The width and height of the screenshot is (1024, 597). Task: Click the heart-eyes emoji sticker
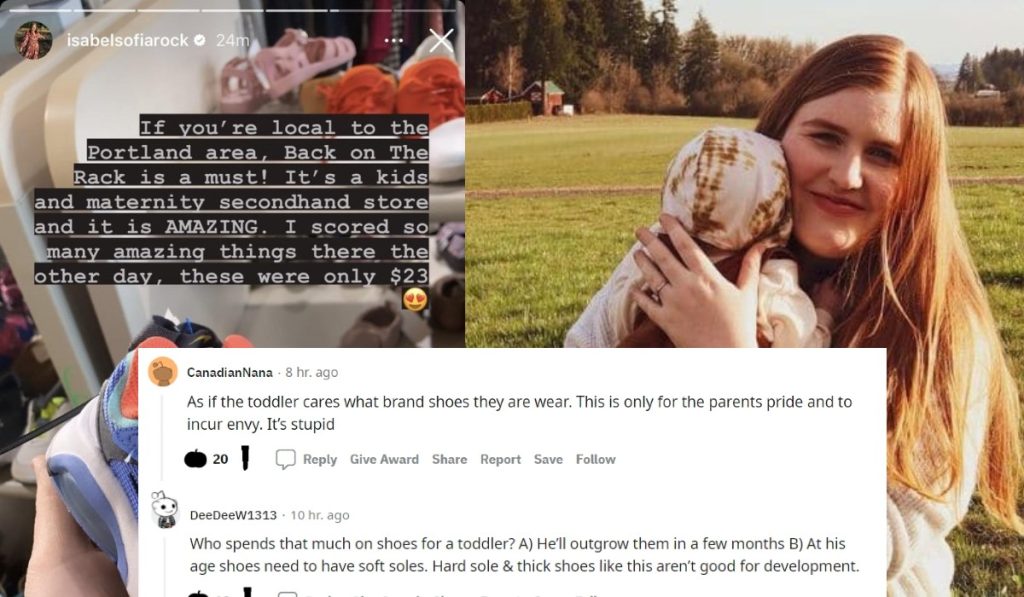point(415,299)
